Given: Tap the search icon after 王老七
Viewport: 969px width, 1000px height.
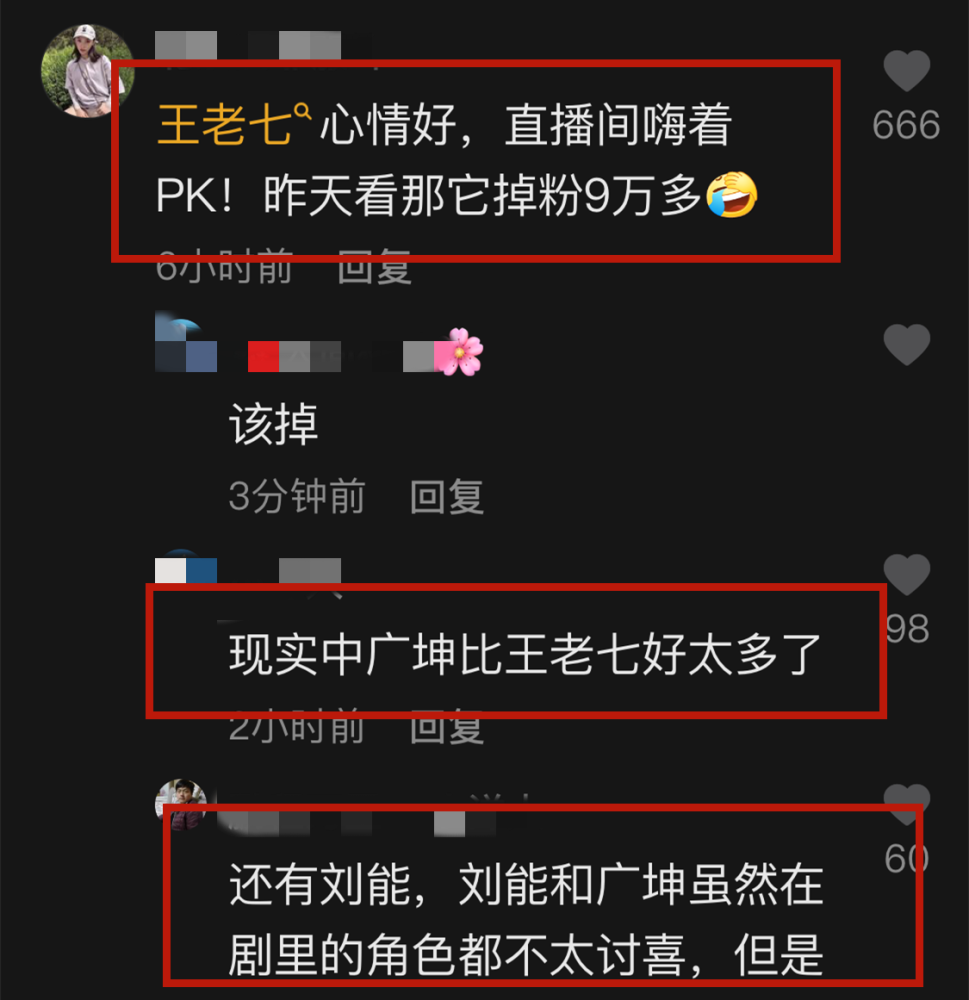Looking at the screenshot, I should pos(303,112).
